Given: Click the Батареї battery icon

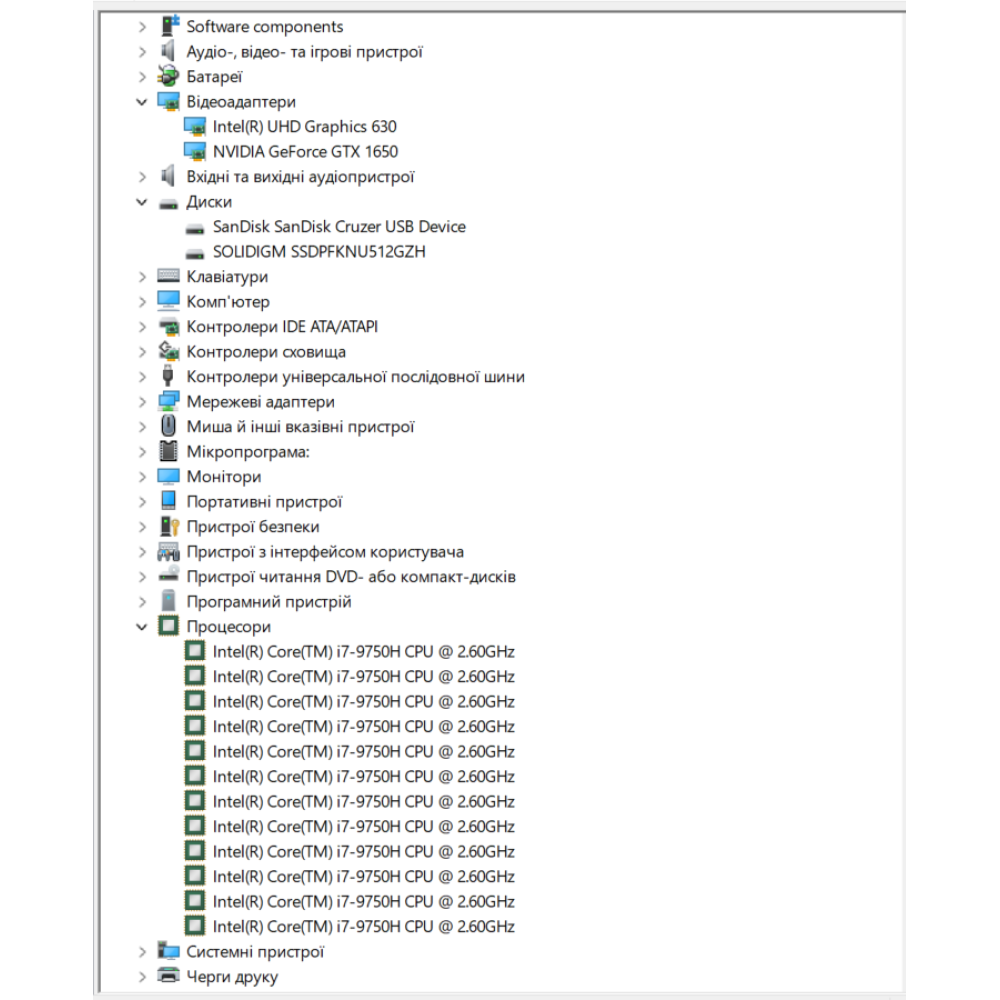Looking at the screenshot, I should coord(169,76).
